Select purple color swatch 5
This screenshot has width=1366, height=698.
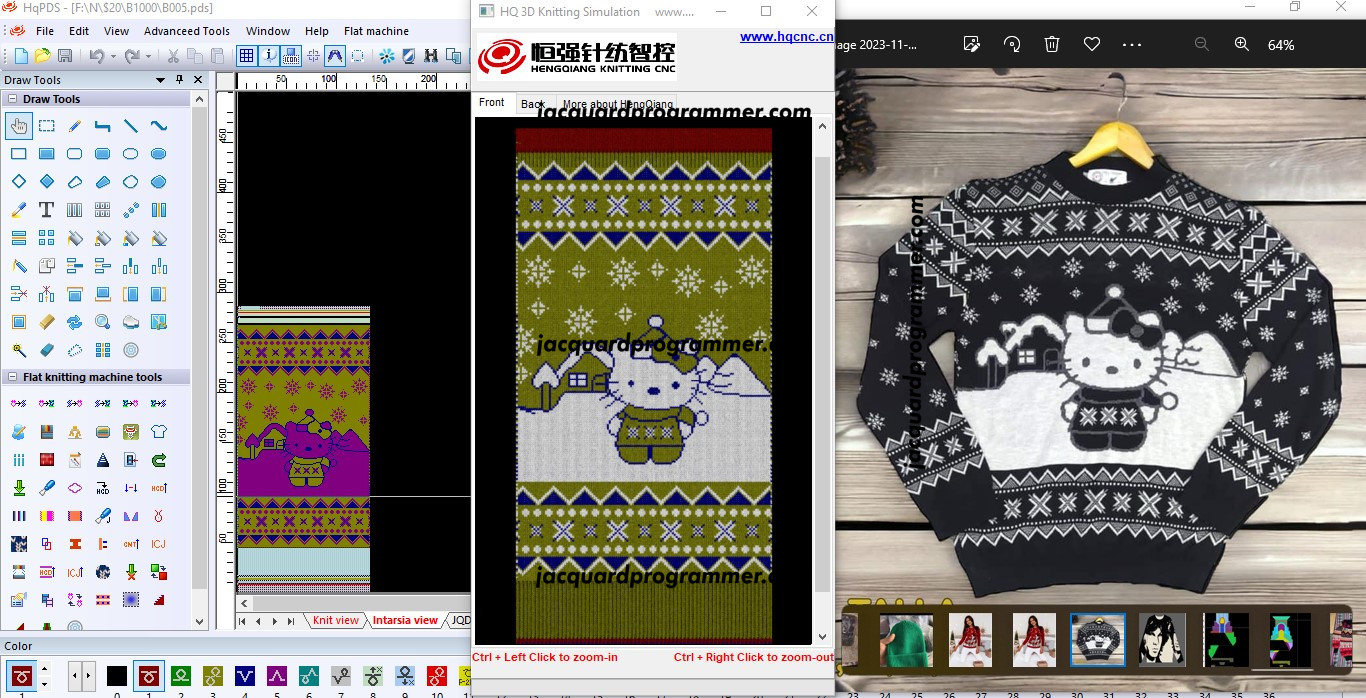click(x=277, y=676)
